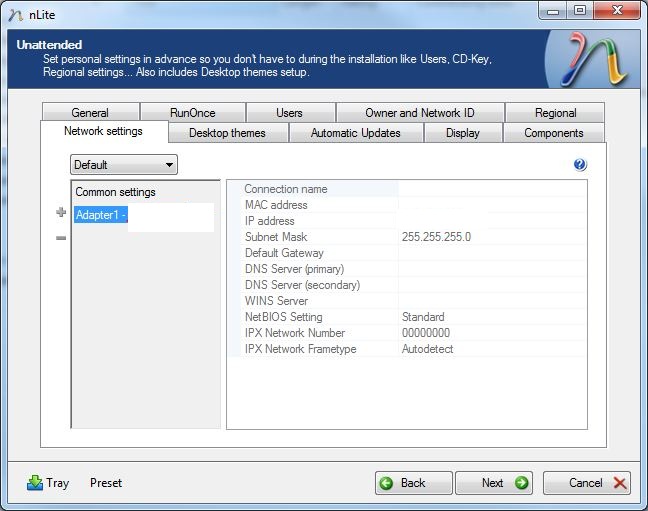Click the blue help question mark icon
This screenshot has height=511, width=648.
click(580, 165)
